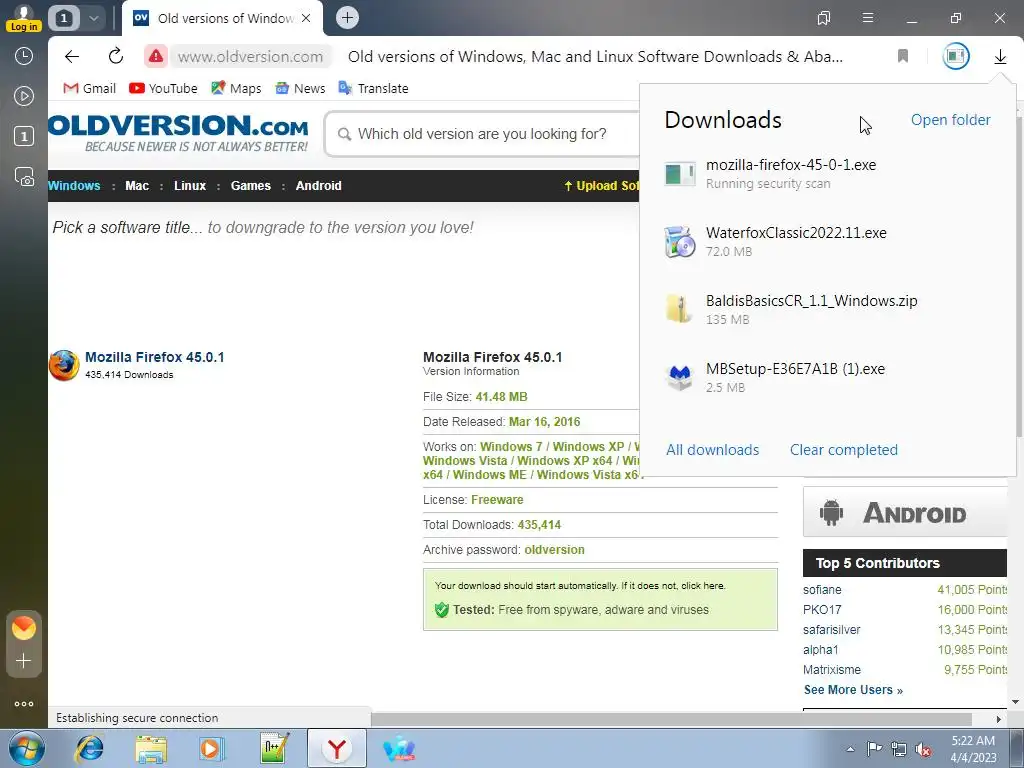Open the video play icon in sidebar
This screenshot has height=768, width=1024.
click(24, 97)
